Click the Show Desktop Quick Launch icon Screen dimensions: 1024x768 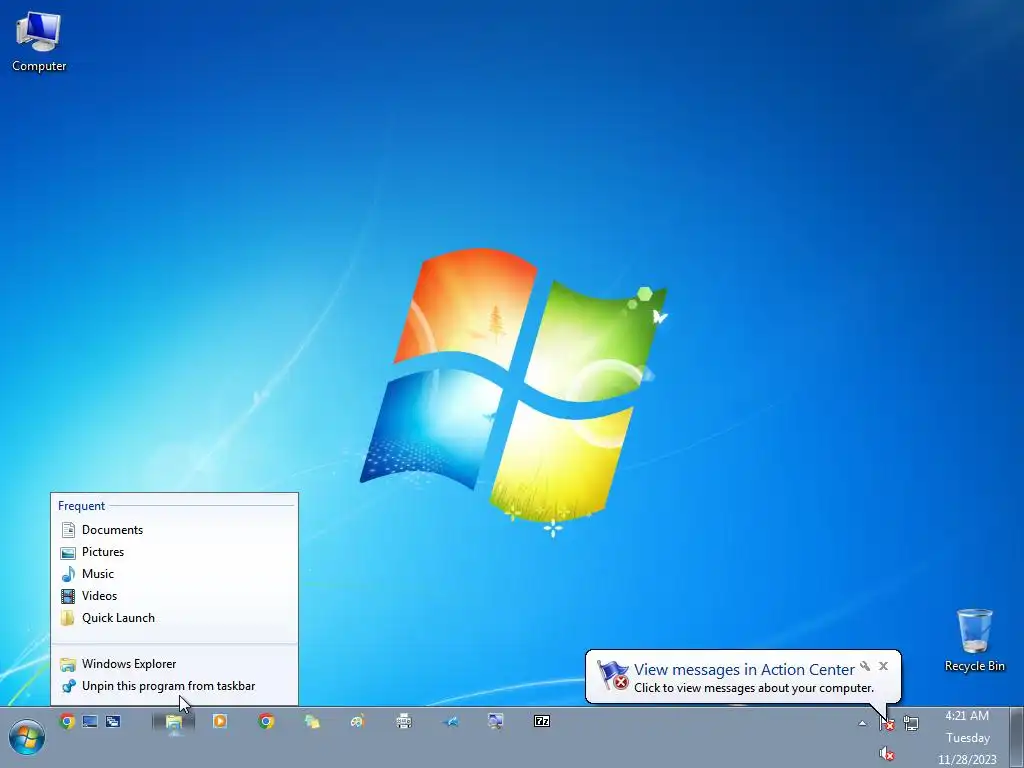point(89,721)
